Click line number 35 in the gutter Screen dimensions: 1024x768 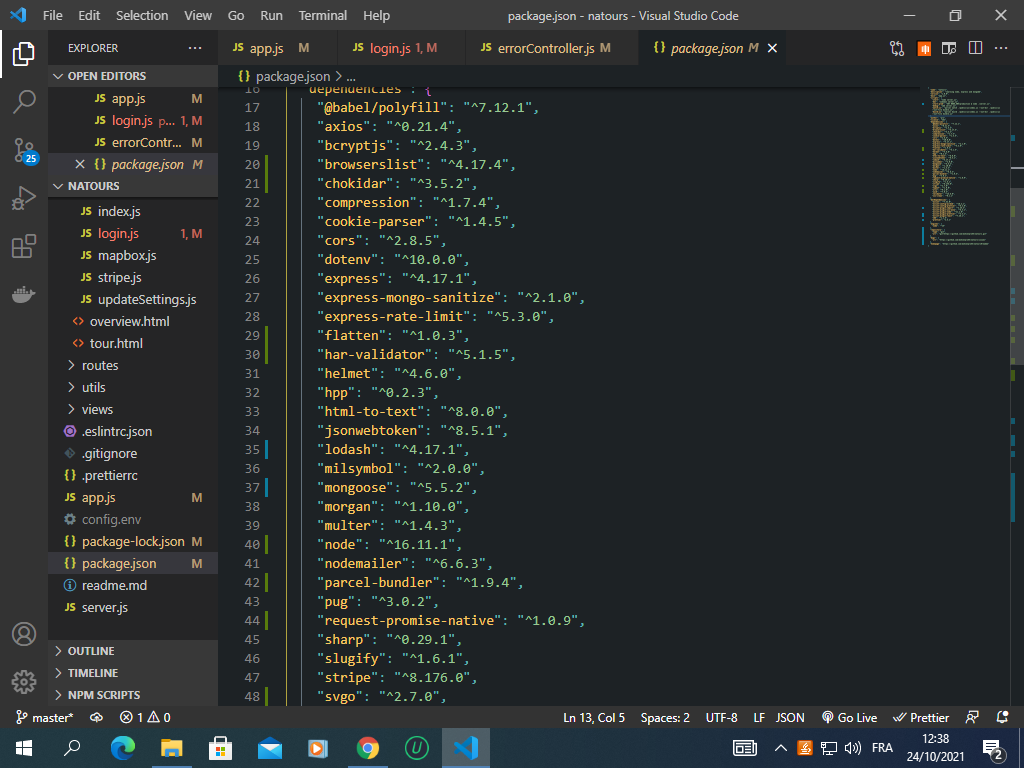pos(252,449)
